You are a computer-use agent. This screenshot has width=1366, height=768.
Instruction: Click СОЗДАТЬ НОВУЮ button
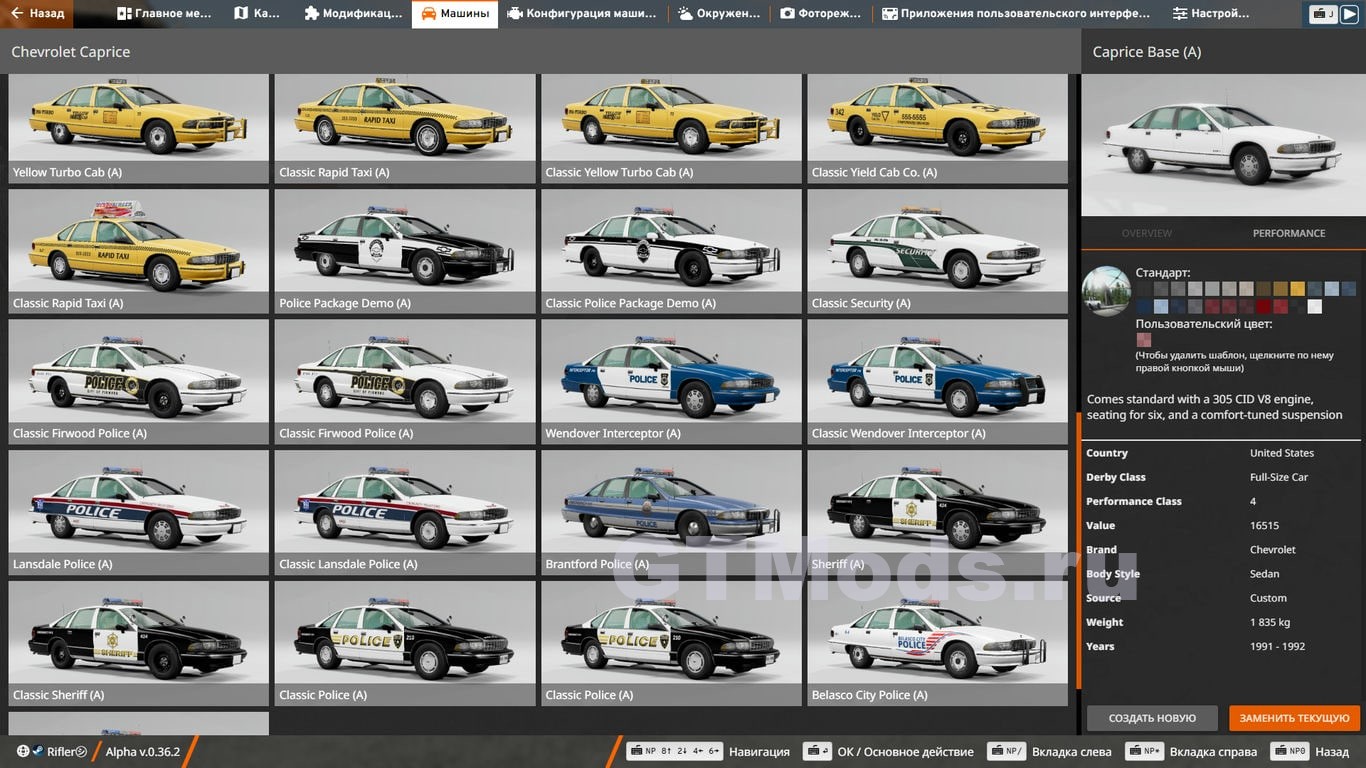click(x=1152, y=718)
